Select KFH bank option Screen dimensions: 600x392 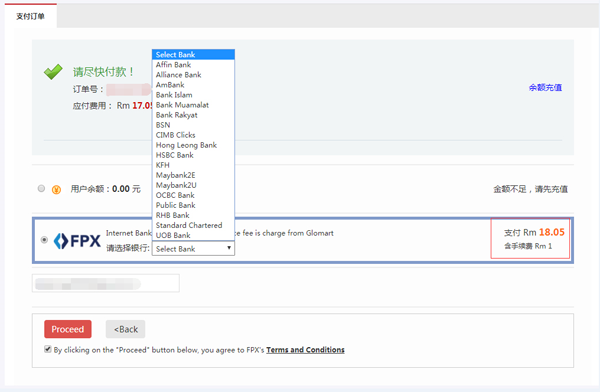[x=193, y=165]
